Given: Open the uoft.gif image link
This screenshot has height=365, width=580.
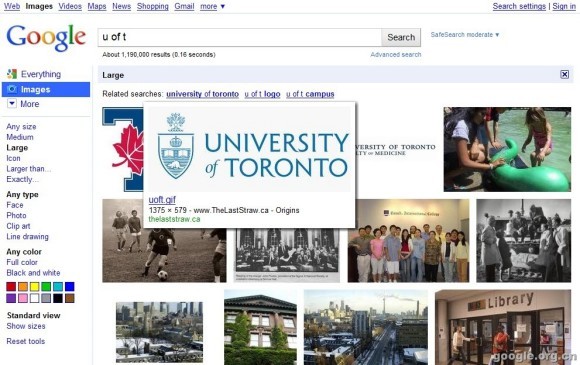Looking at the screenshot, I should pos(162,200).
